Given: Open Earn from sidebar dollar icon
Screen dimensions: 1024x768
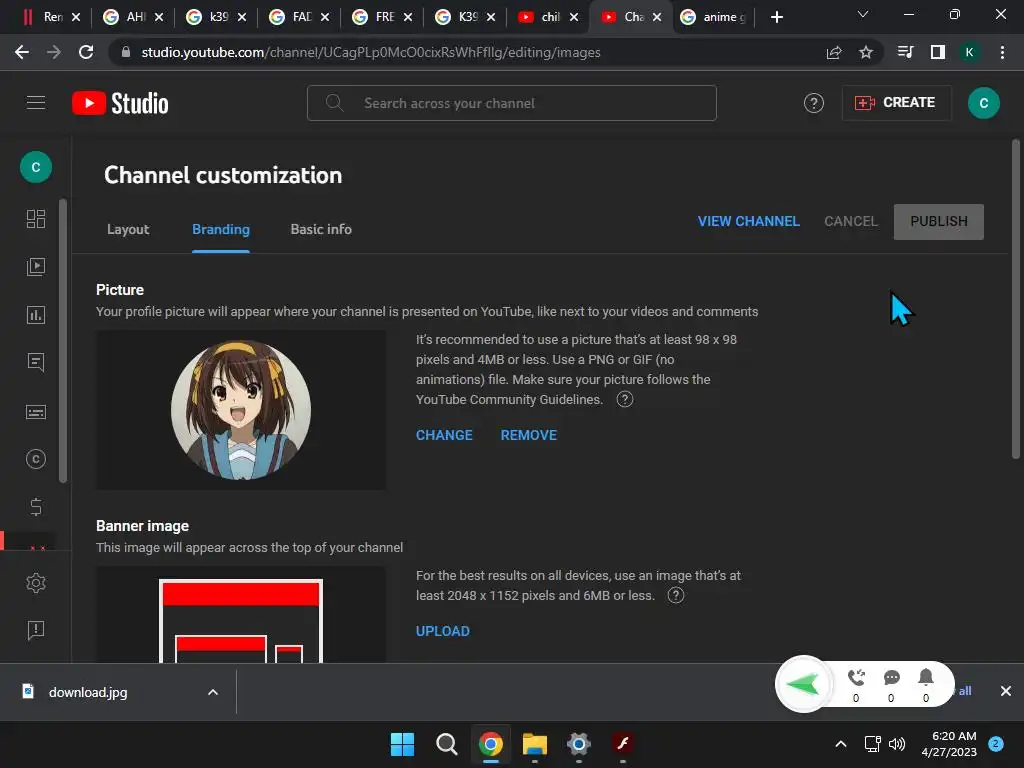Looking at the screenshot, I should [x=36, y=507].
